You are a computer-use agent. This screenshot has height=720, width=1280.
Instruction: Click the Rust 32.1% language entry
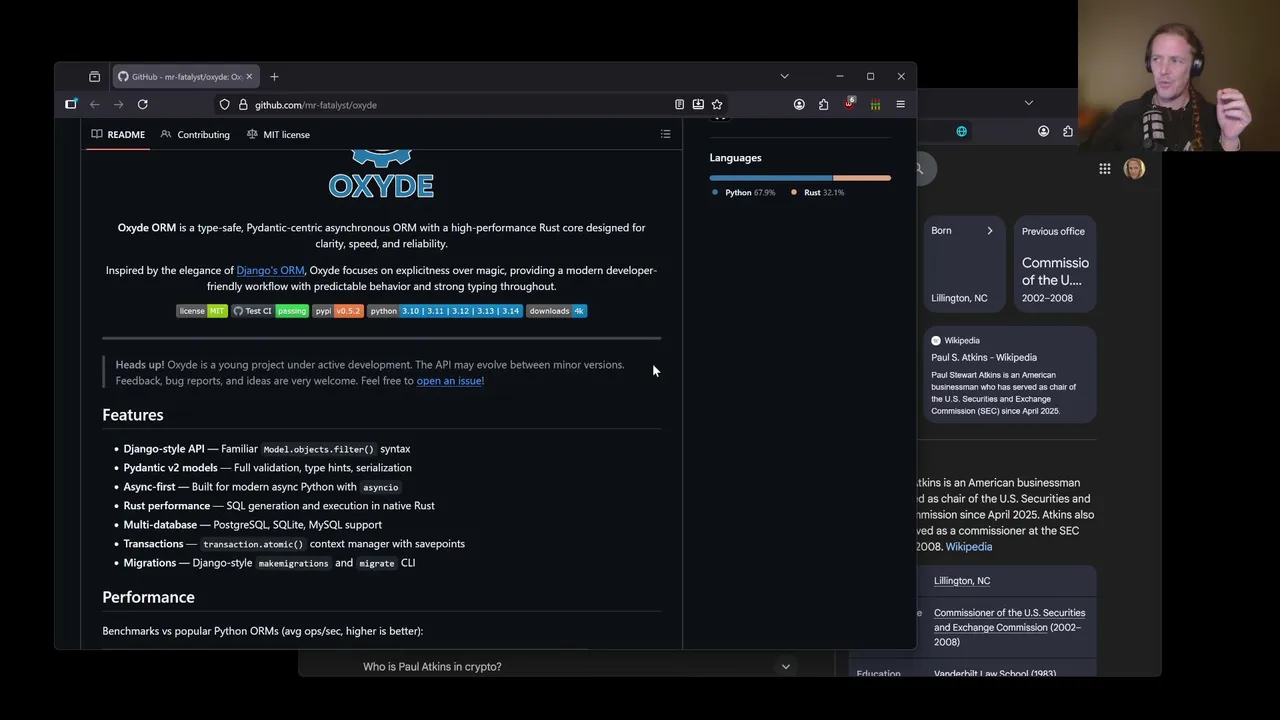(818, 192)
